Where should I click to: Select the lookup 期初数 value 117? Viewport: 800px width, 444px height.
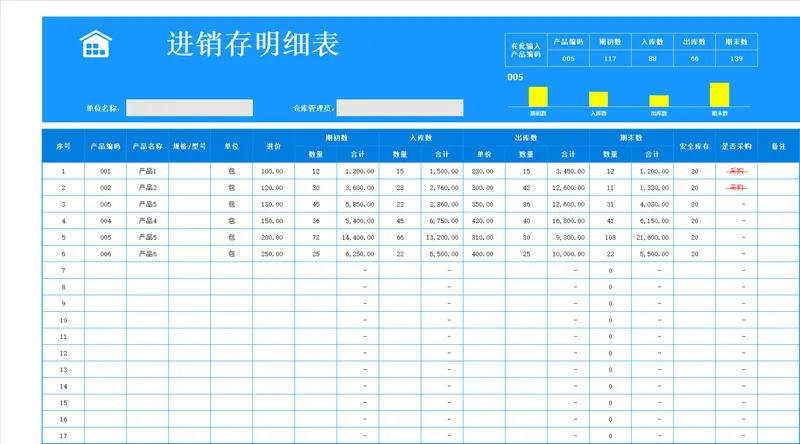tap(610, 59)
